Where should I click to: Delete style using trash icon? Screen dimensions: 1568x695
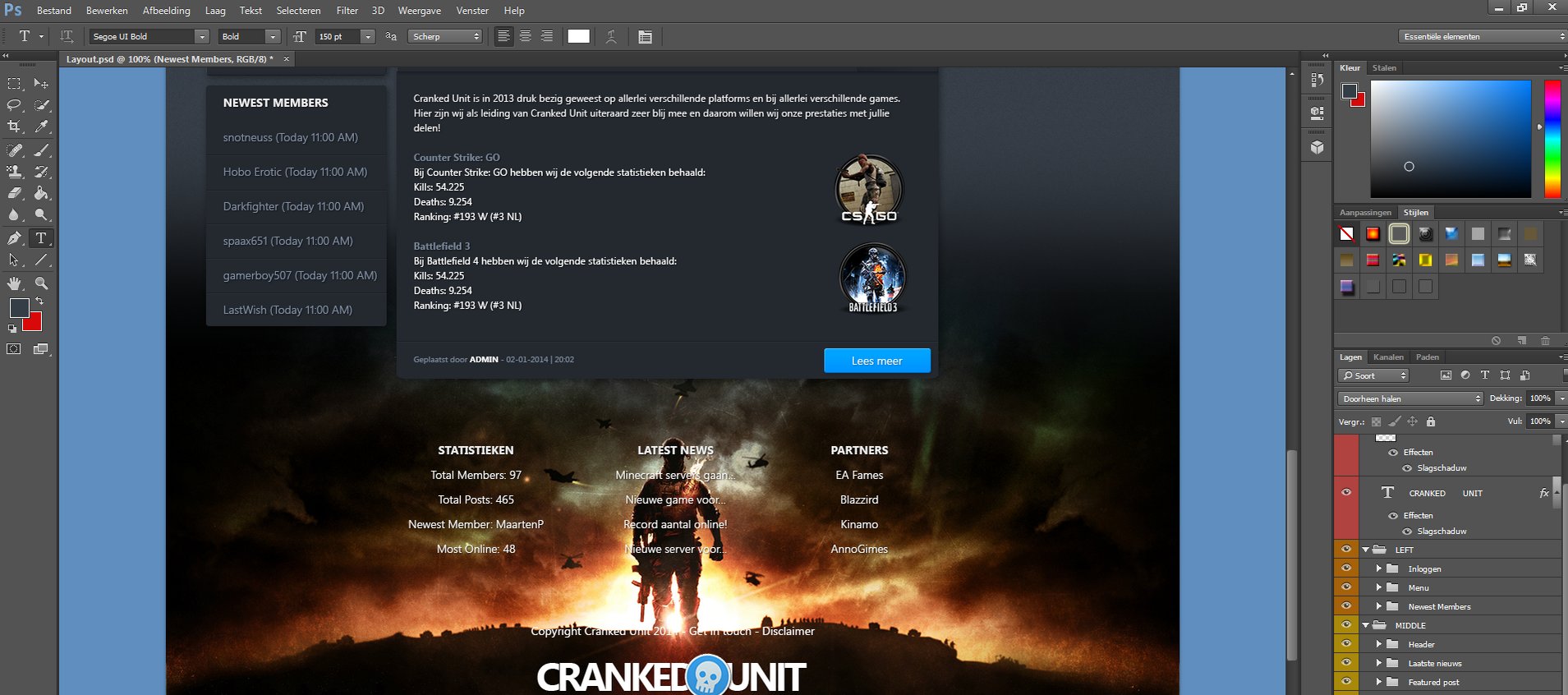(x=1546, y=341)
